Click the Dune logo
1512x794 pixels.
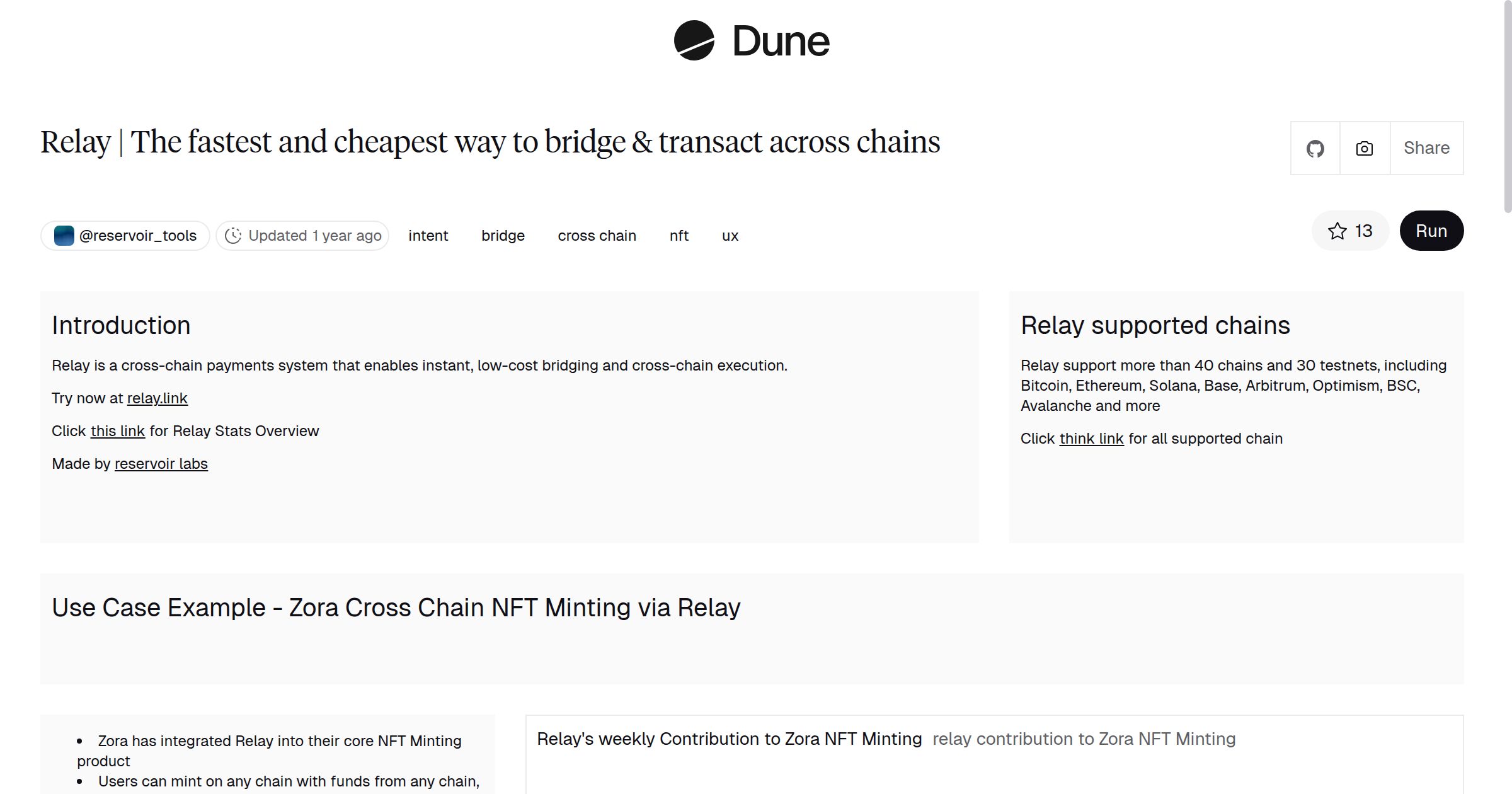click(751, 42)
